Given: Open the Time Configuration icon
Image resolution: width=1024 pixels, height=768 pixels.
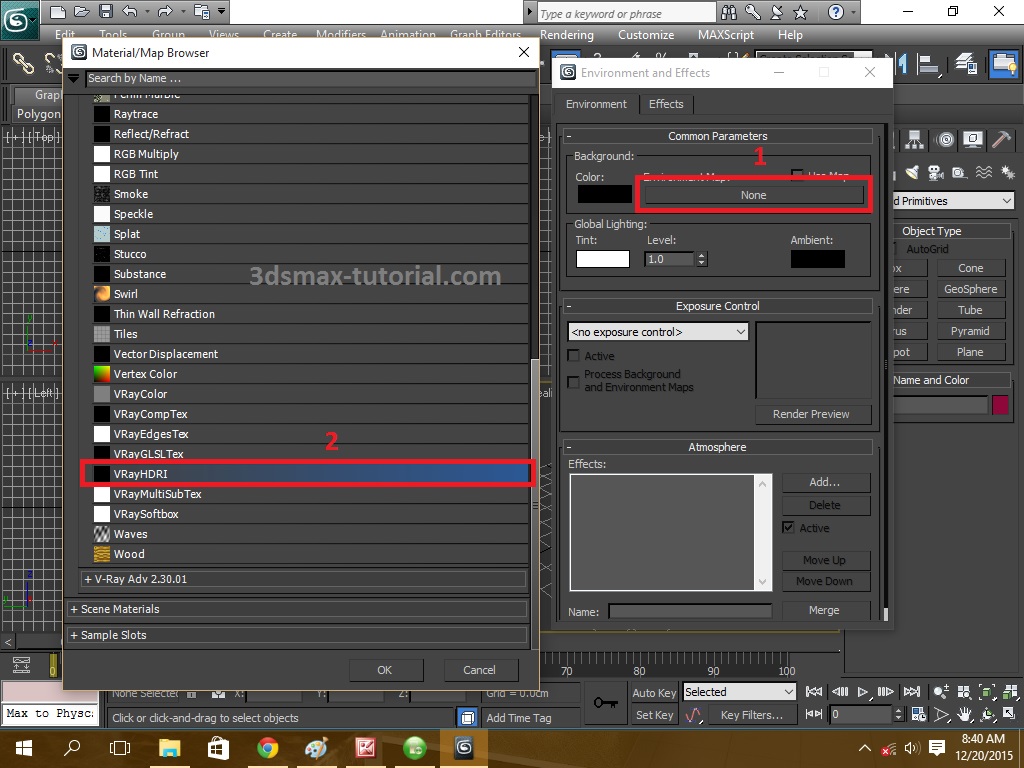Looking at the screenshot, I should pos(918,714).
